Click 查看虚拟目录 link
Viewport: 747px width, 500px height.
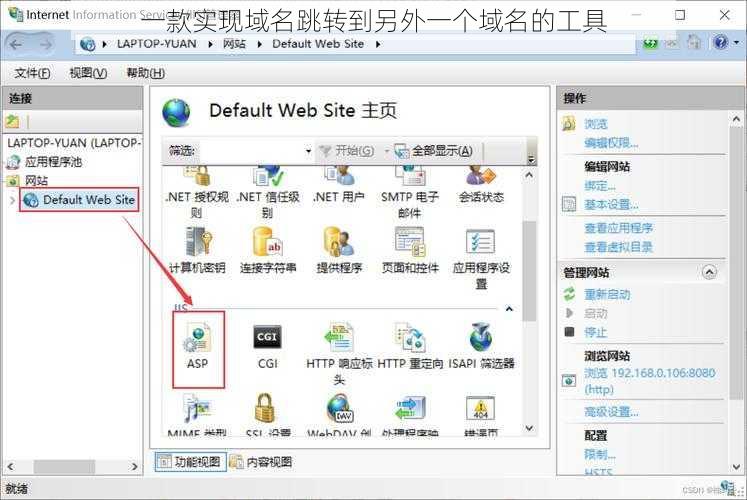(x=618, y=247)
